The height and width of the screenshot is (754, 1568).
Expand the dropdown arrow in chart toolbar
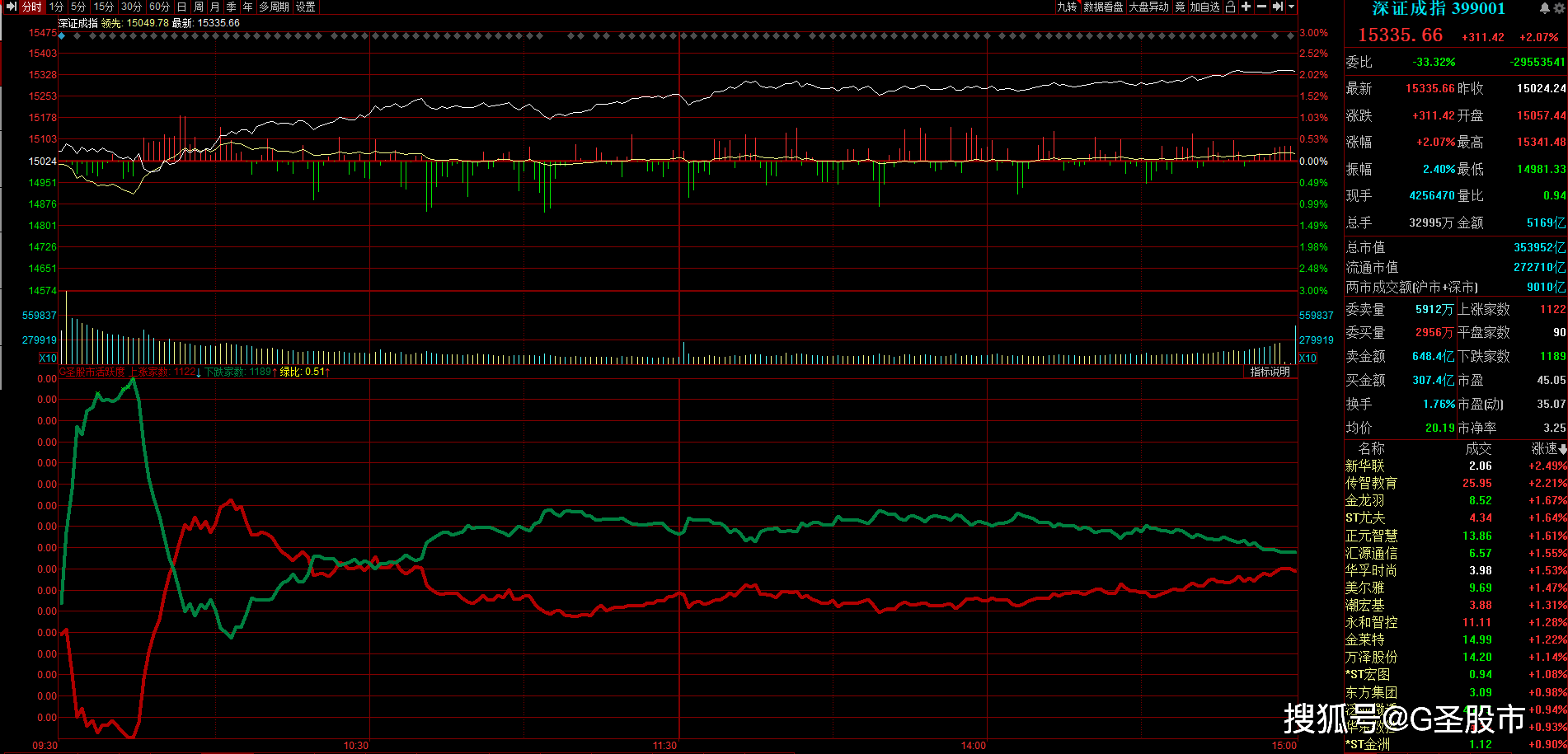pos(1291,7)
